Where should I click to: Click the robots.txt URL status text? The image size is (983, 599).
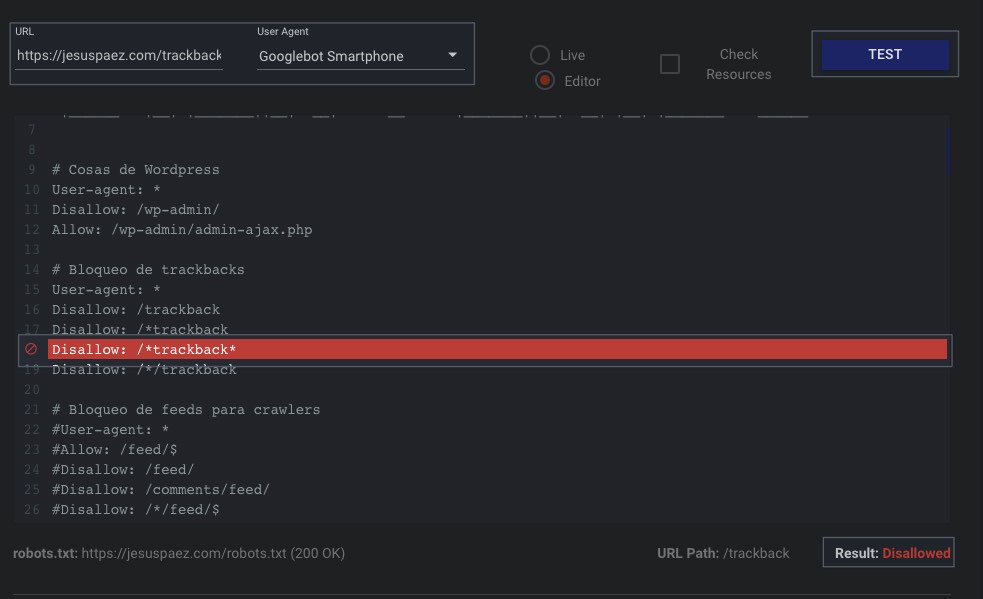coord(179,553)
